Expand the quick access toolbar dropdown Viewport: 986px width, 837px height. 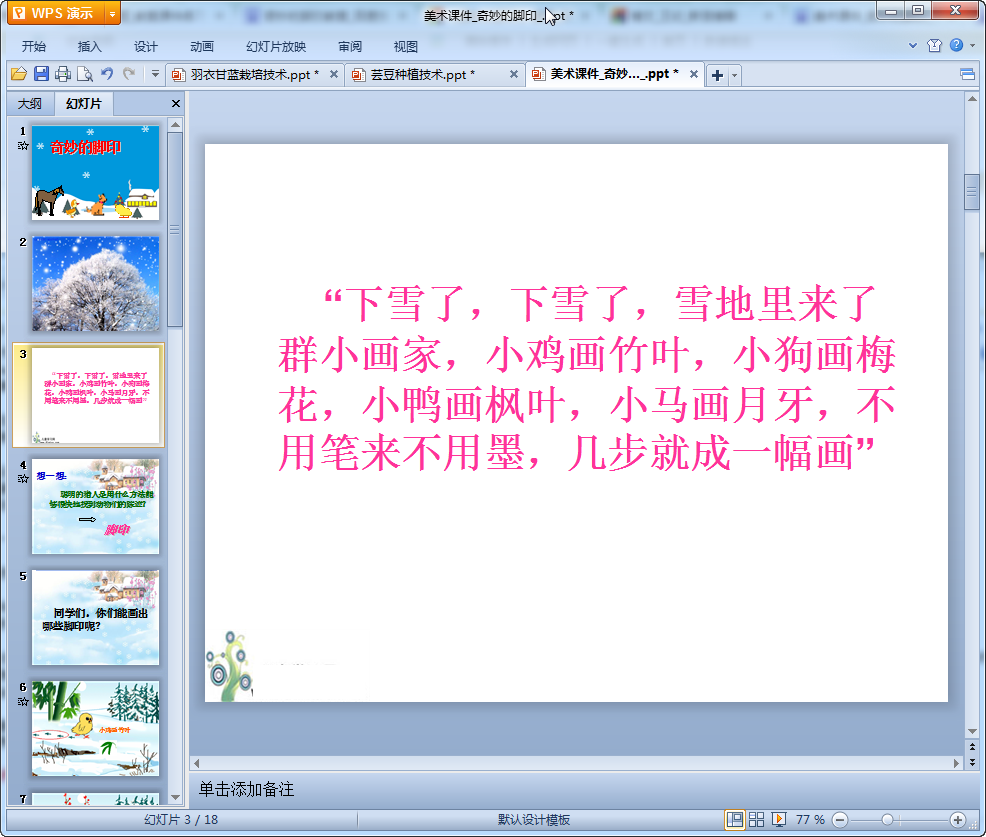click(x=155, y=74)
